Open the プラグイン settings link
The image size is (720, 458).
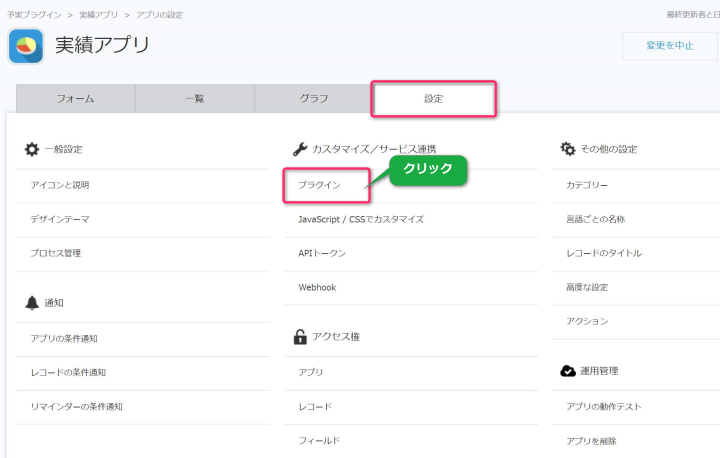320,185
